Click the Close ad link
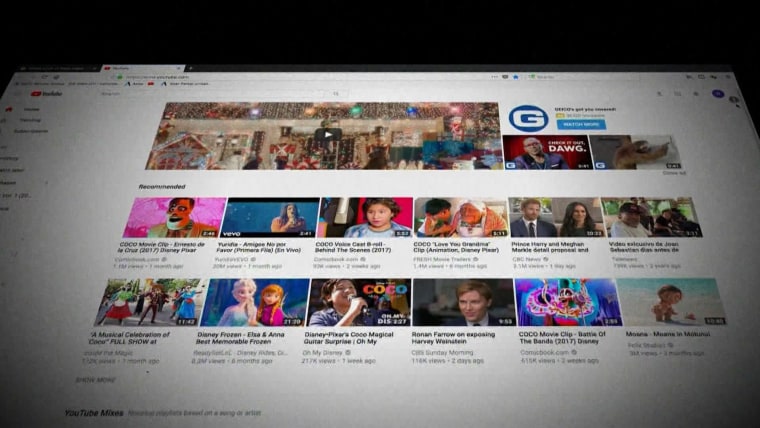 pyautogui.click(x=674, y=173)
